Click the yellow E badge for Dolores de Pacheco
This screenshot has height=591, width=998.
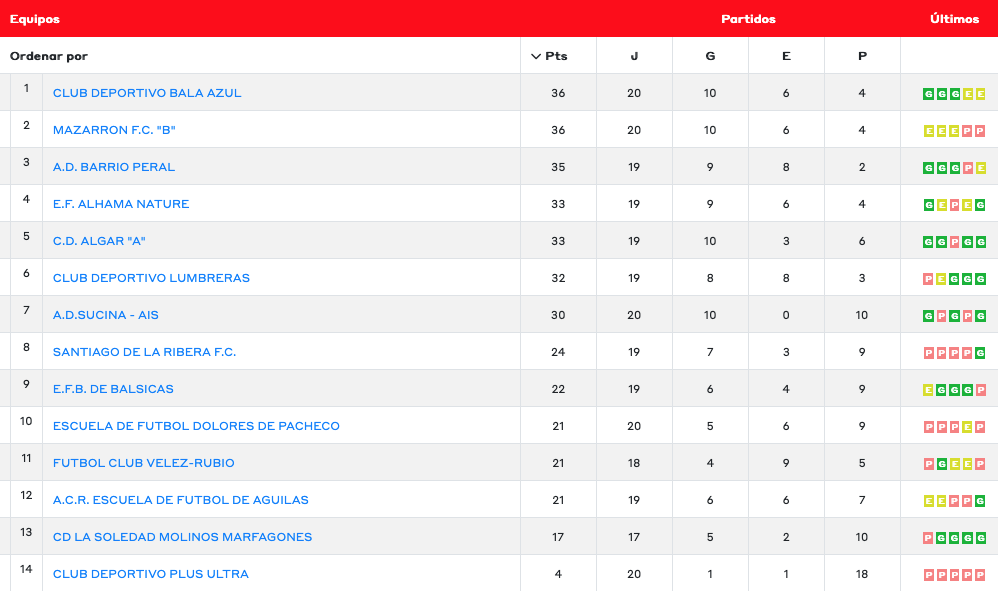click(x=968, y=427)
